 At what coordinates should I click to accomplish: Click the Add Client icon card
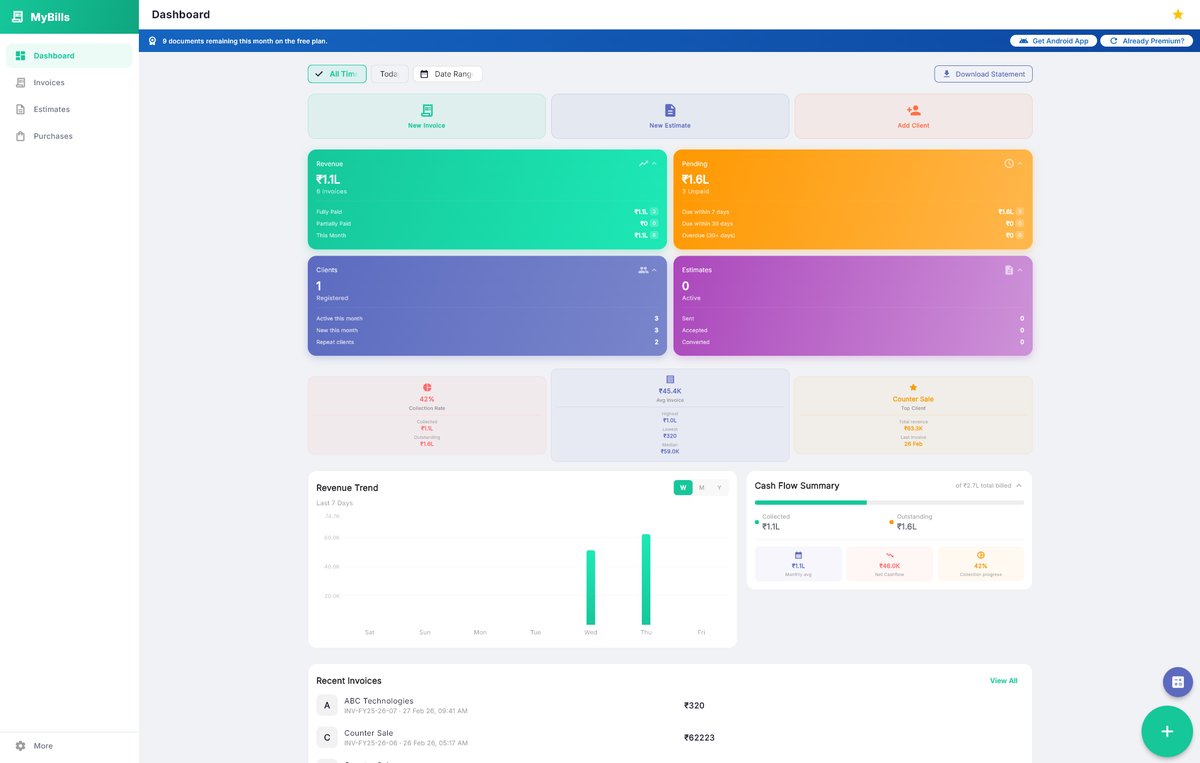click(913, 112)
